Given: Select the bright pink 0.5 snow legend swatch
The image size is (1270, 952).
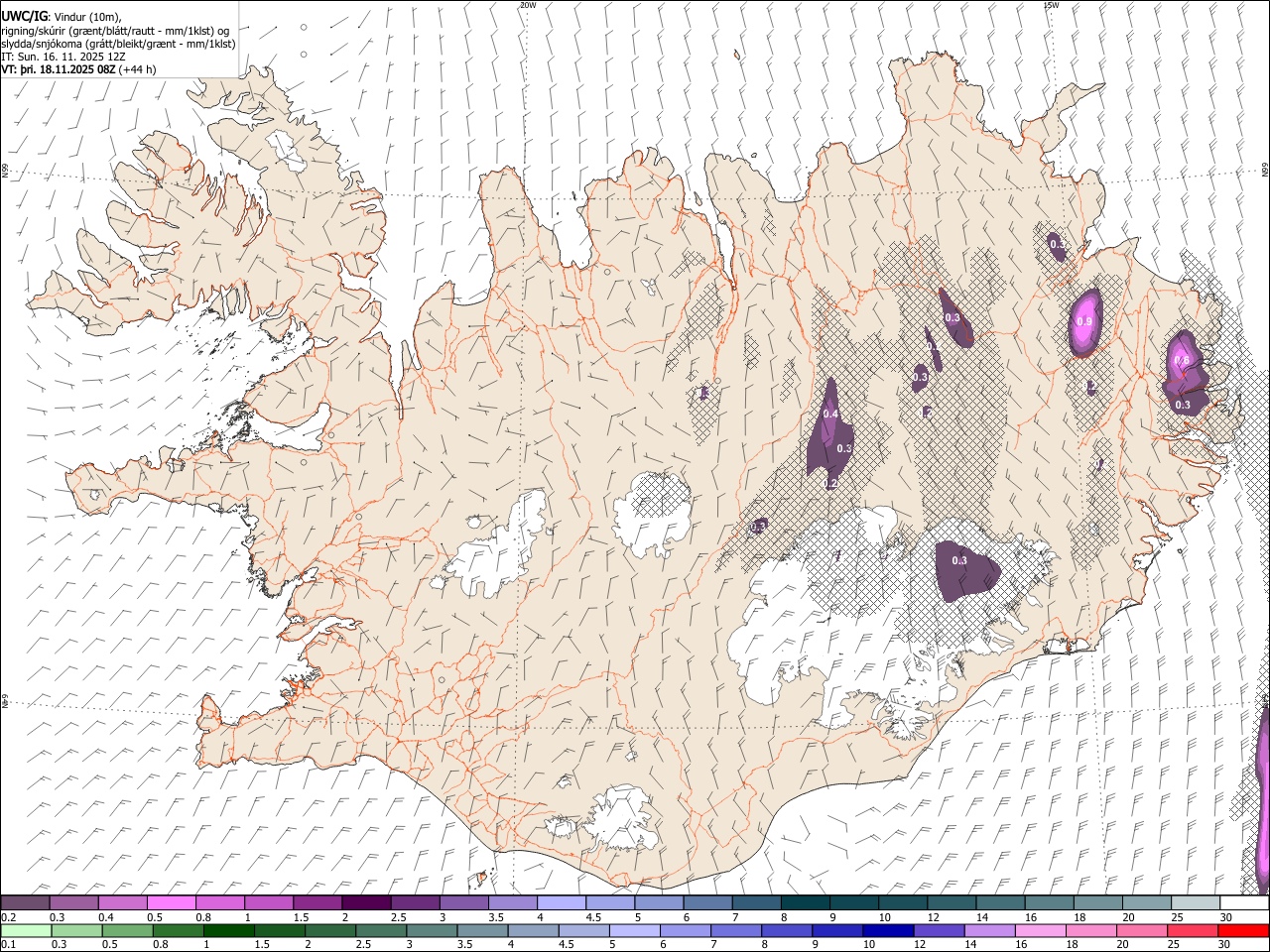Looking at the screenshot, I should click(172, 902).
